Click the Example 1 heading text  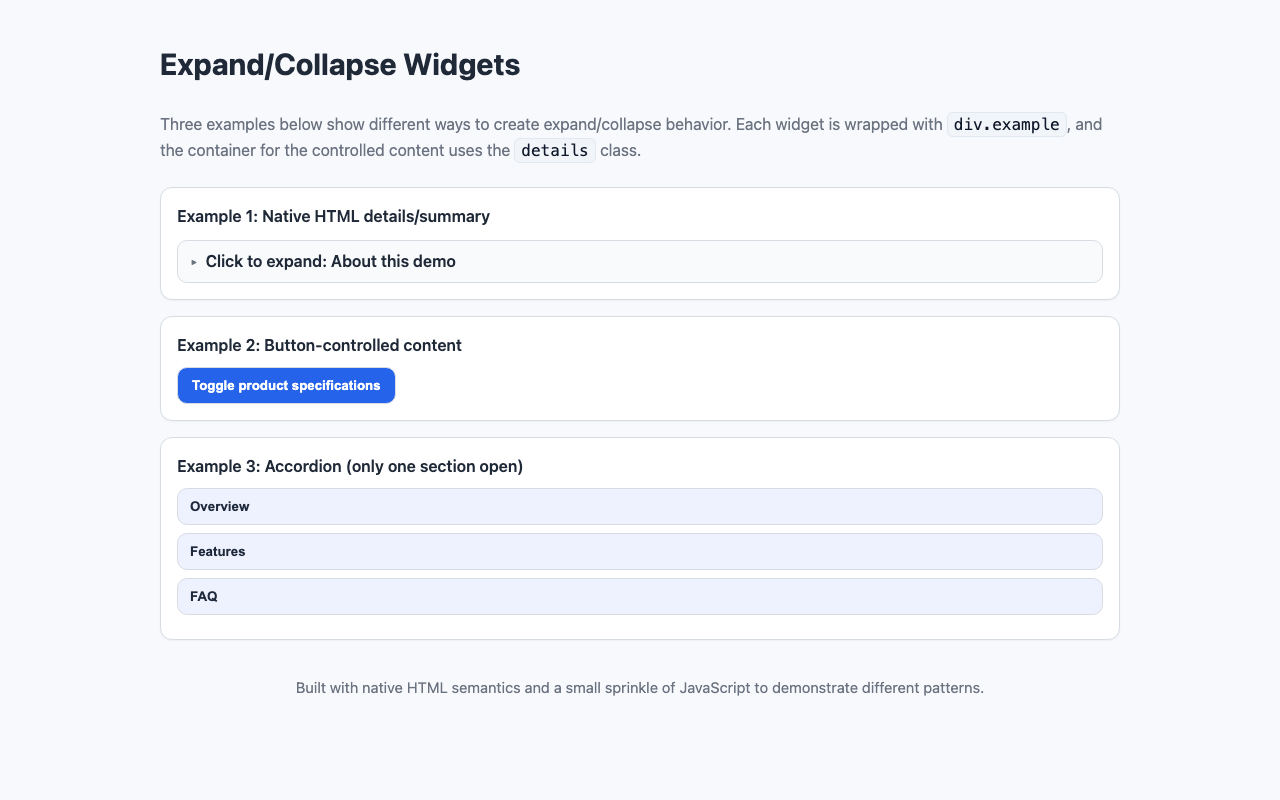click(x=333, y=216)
